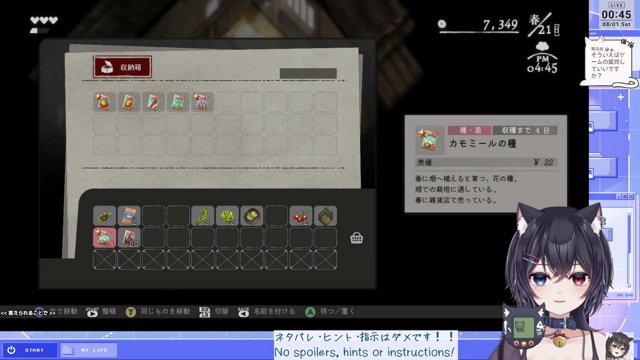Click the cloud weather icon
Viewport: 640px width, 360px height.
pyautogui.click(x=542, y=46)
